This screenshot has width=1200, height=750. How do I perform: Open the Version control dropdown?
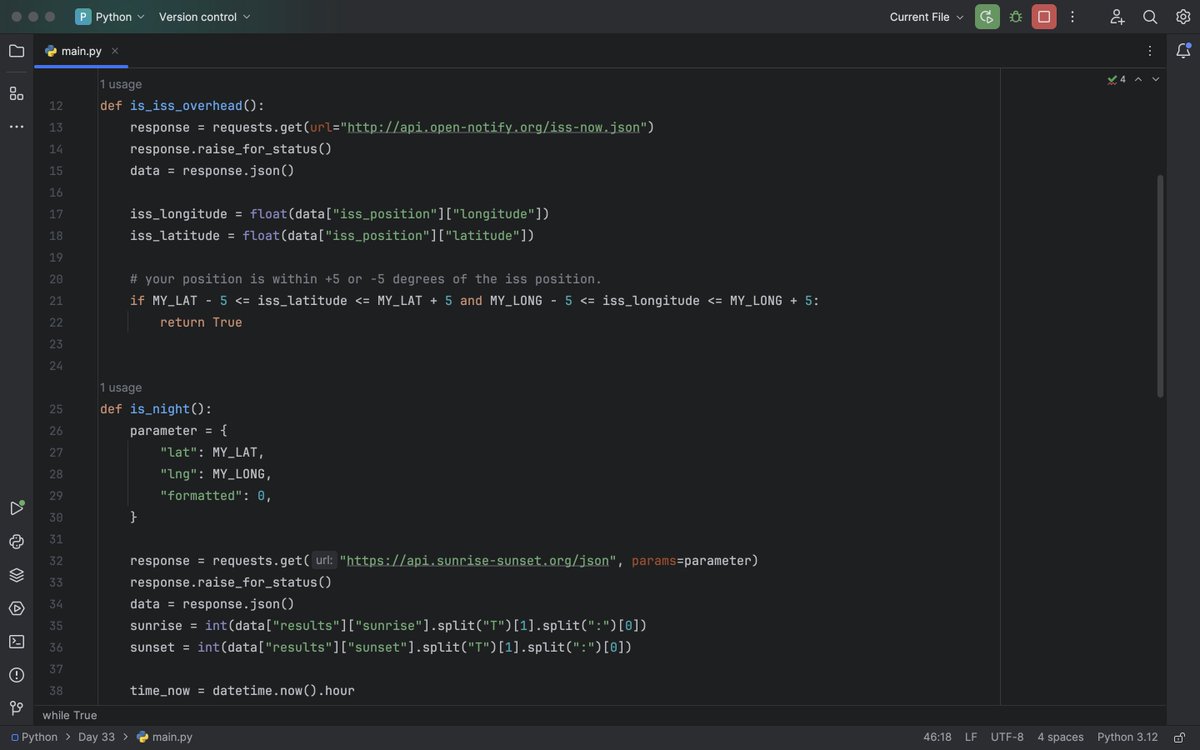click(205, 17)
